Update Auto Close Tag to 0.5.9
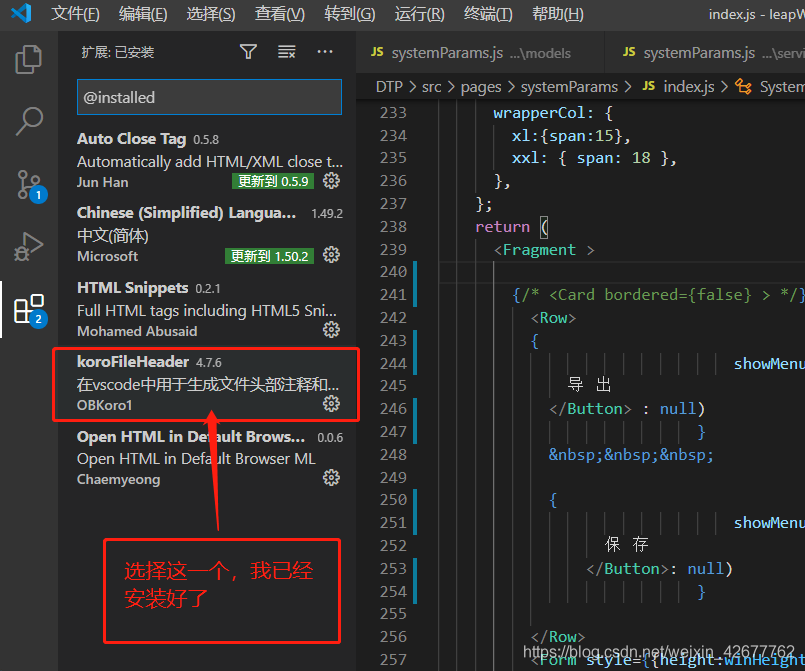This screenshot has width=805, height=671. click(273, 181)
